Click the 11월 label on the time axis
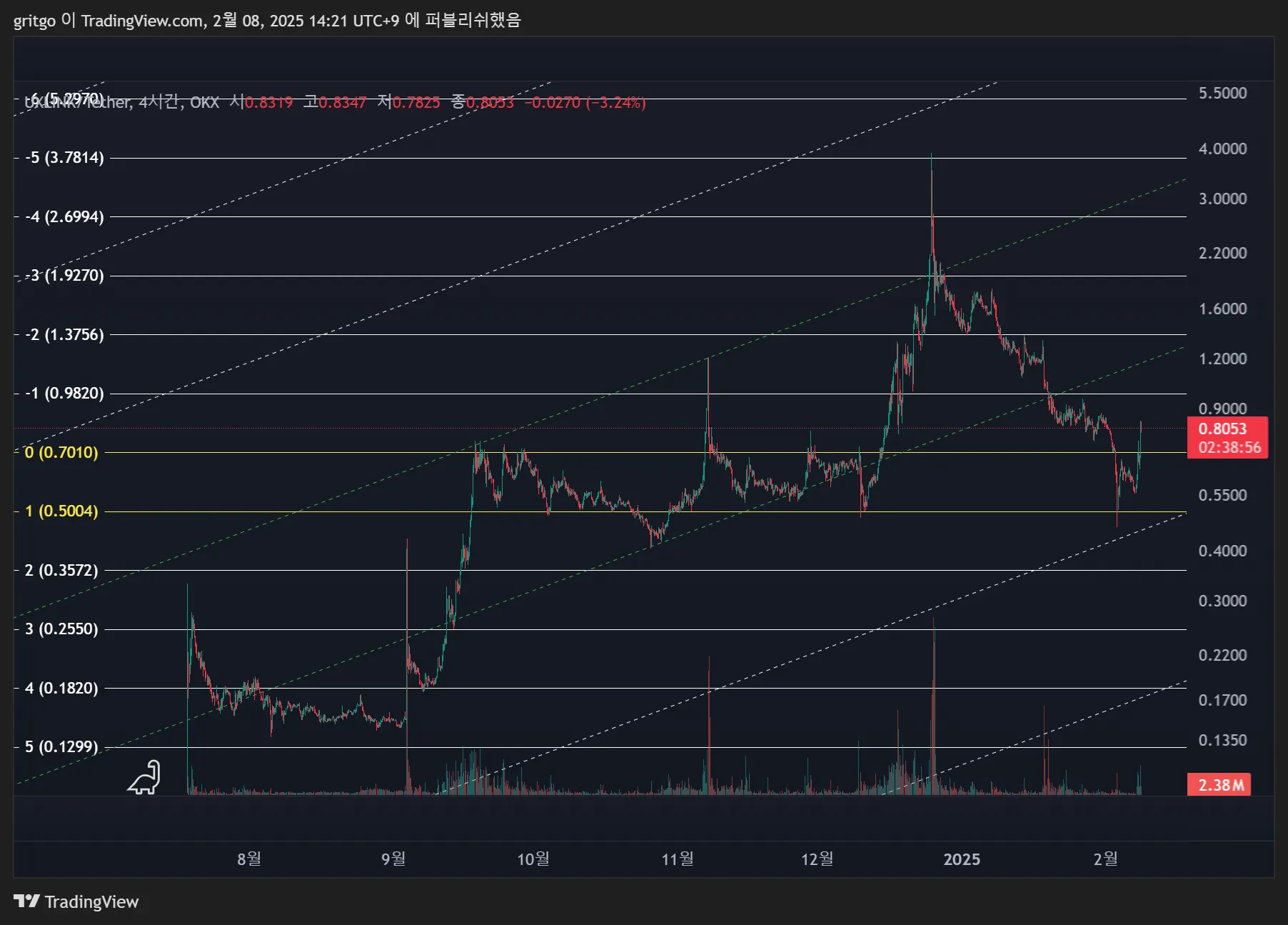 678,859
